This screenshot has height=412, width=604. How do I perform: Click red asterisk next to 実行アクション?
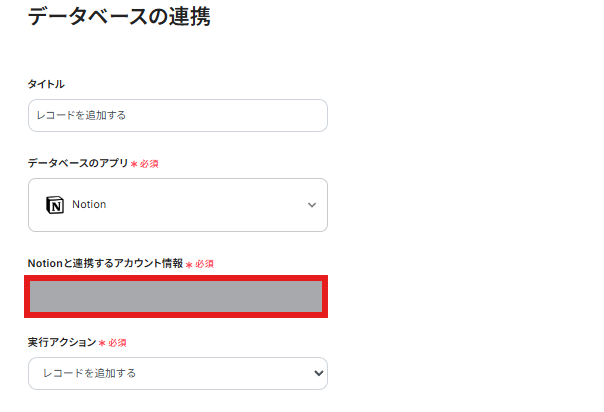point(102,343)
